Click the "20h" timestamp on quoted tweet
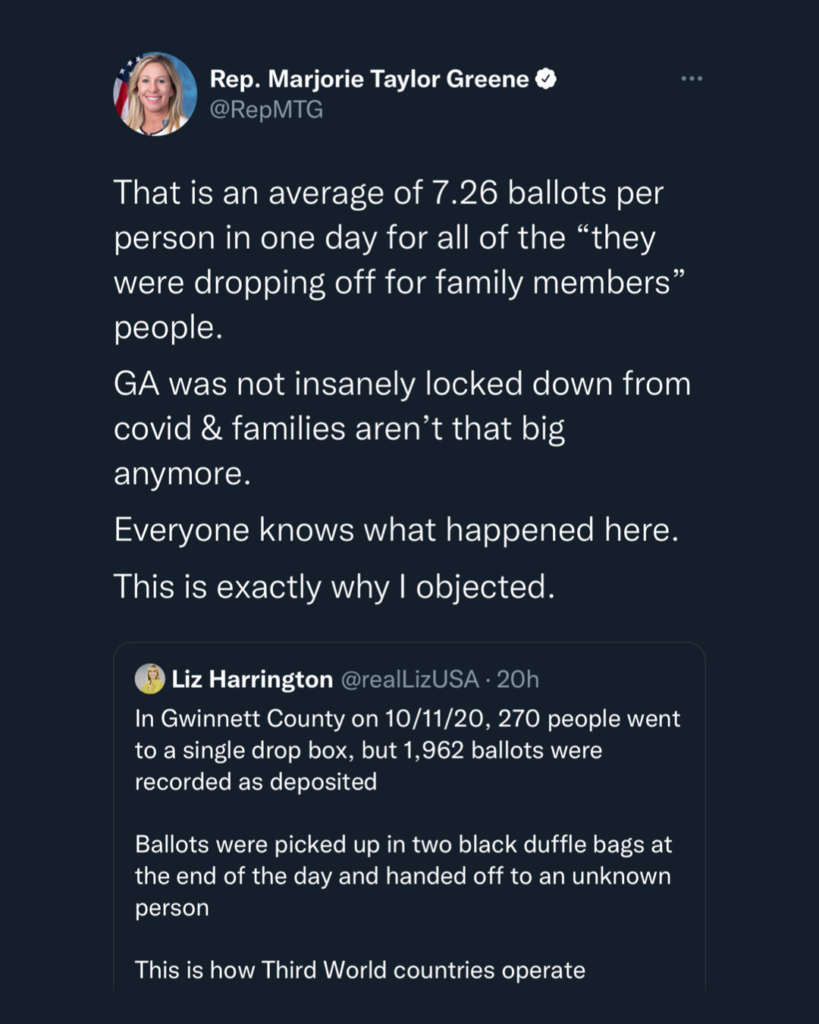 (518, 680)
